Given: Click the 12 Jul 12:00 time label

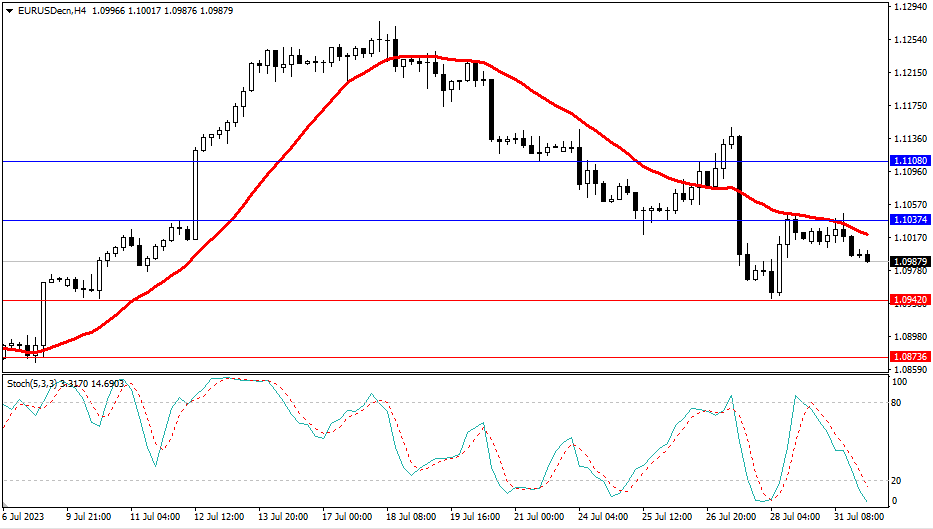Looking at the screenshot, I should point(217,518).
